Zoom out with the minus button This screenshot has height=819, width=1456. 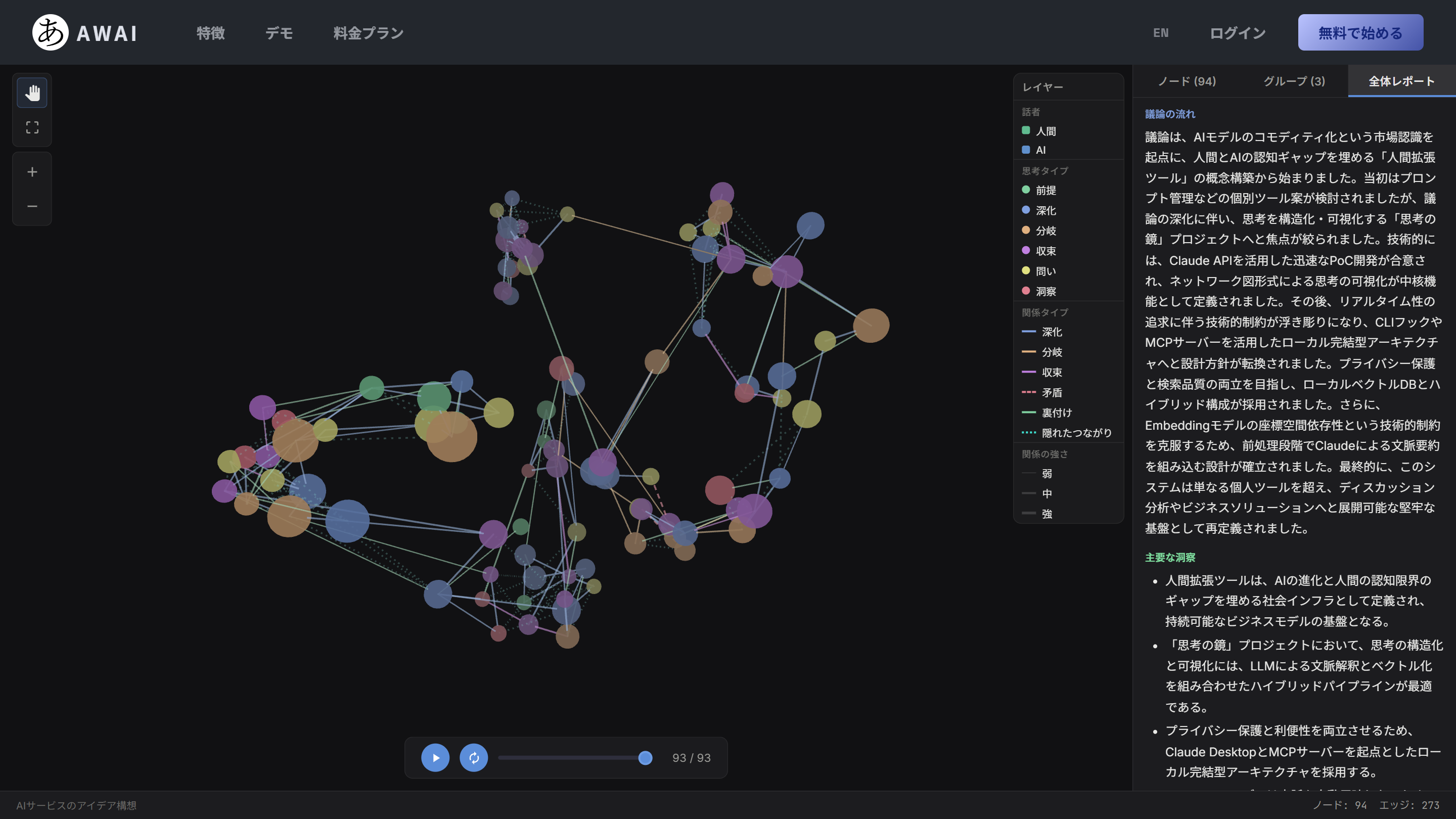32,206
